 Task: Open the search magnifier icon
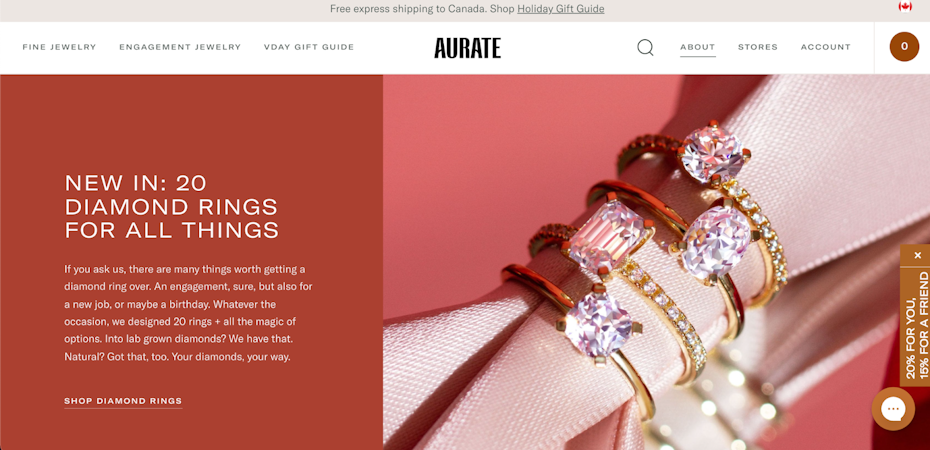click(645, 47)
